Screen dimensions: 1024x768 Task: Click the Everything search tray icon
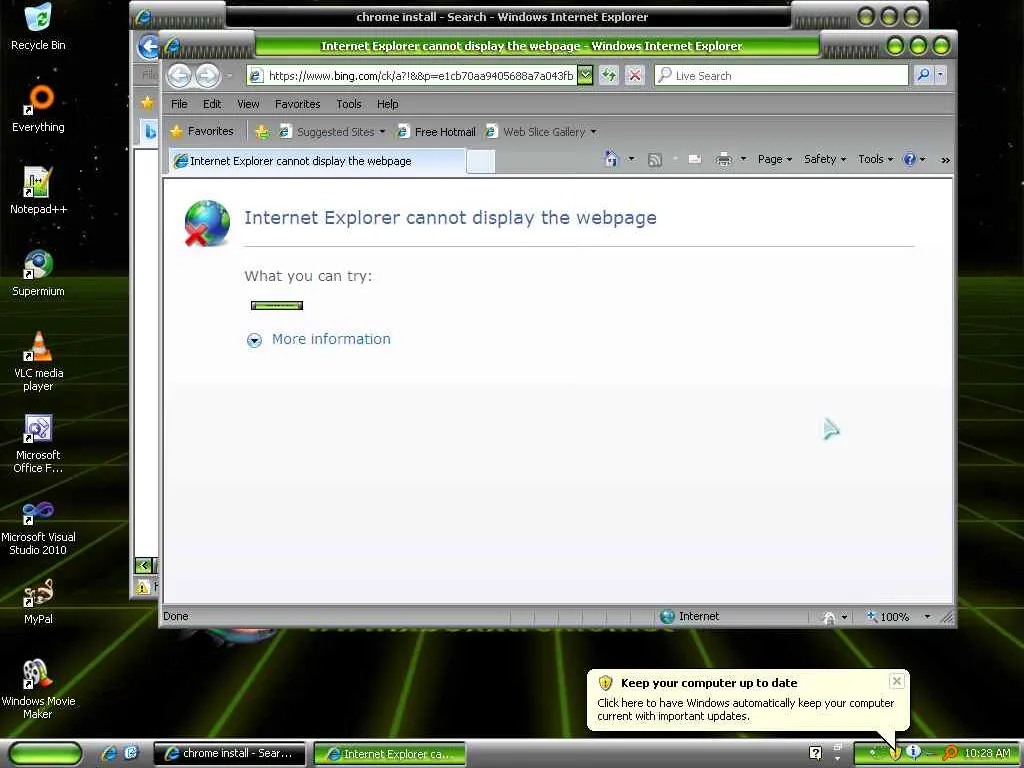950,753
